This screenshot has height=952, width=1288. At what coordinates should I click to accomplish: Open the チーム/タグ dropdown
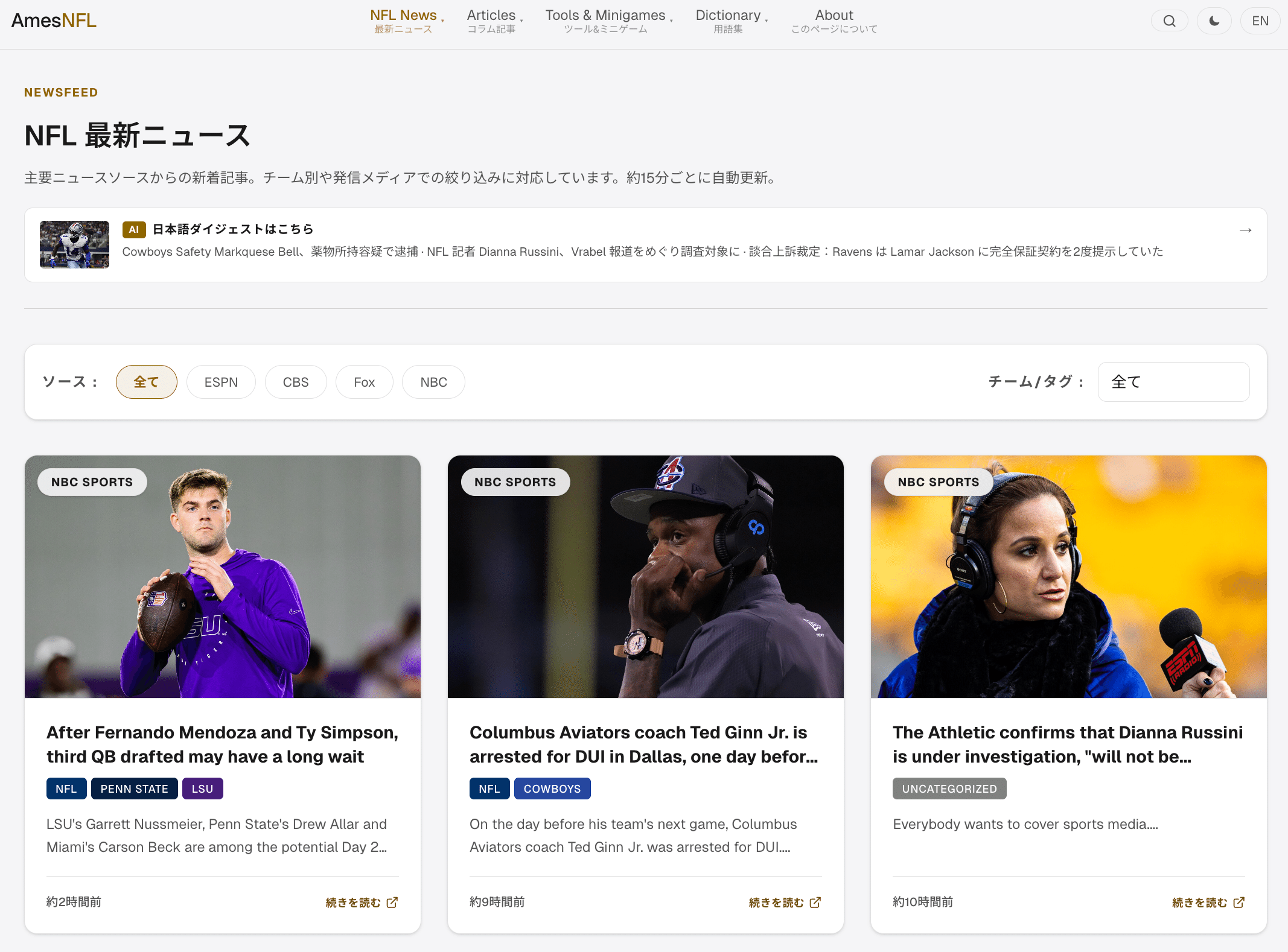coord(1173,382)
